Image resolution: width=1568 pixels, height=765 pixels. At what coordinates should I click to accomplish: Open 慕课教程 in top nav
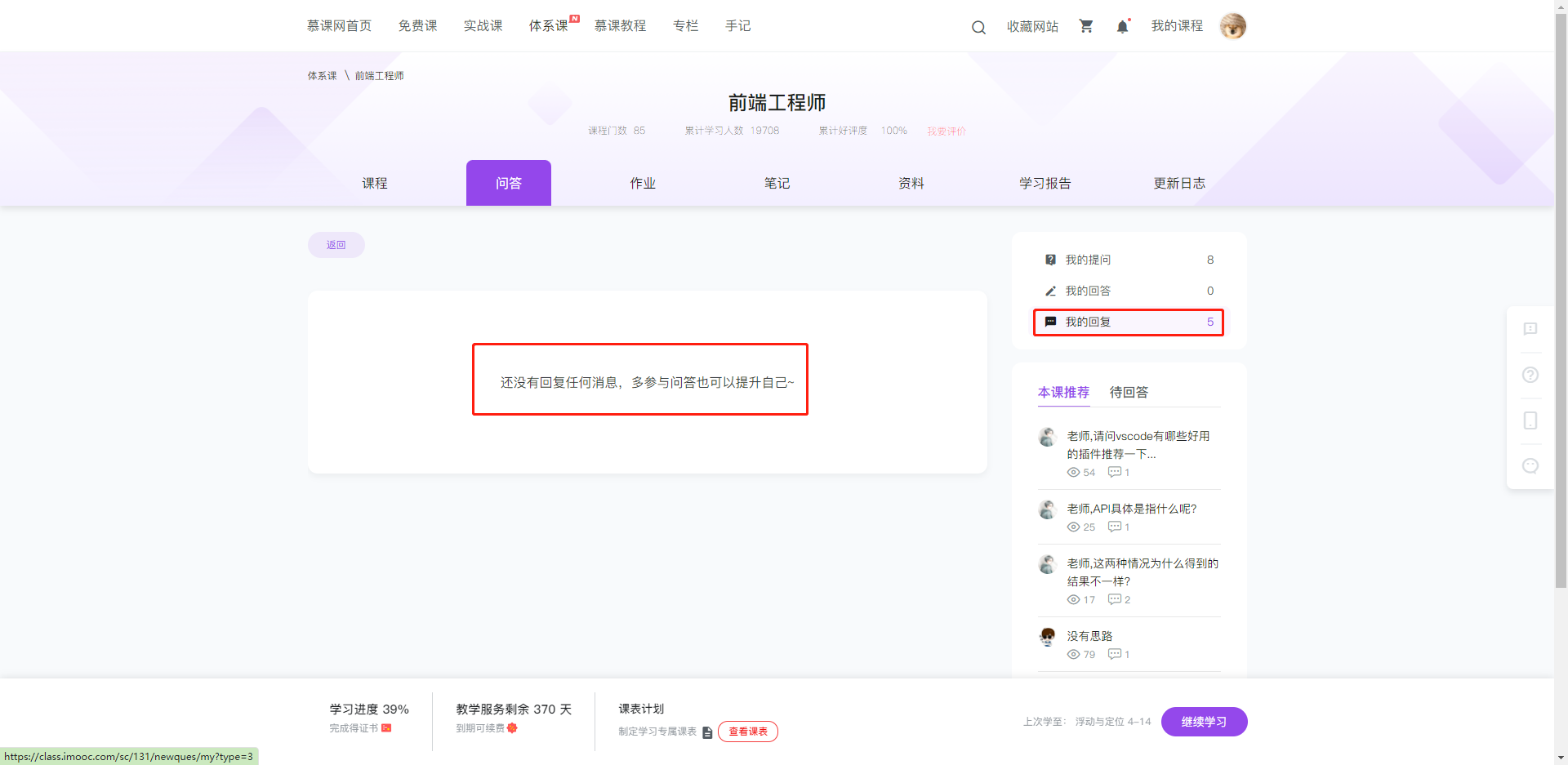point(620,26)
